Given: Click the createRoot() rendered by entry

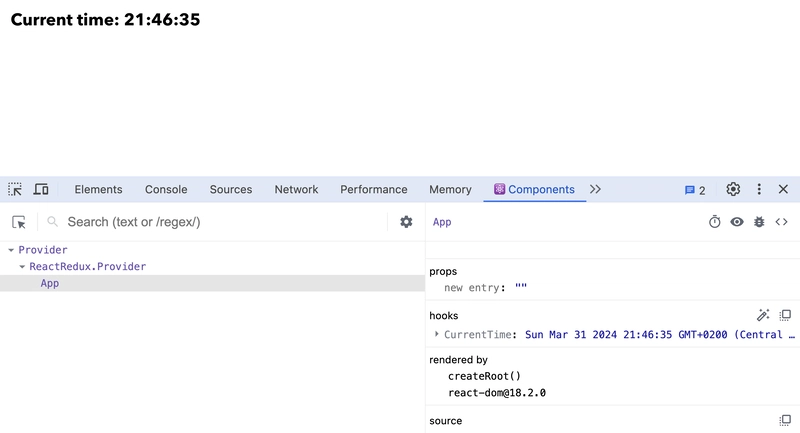Looking at the screenshot, I should point(484,376).
